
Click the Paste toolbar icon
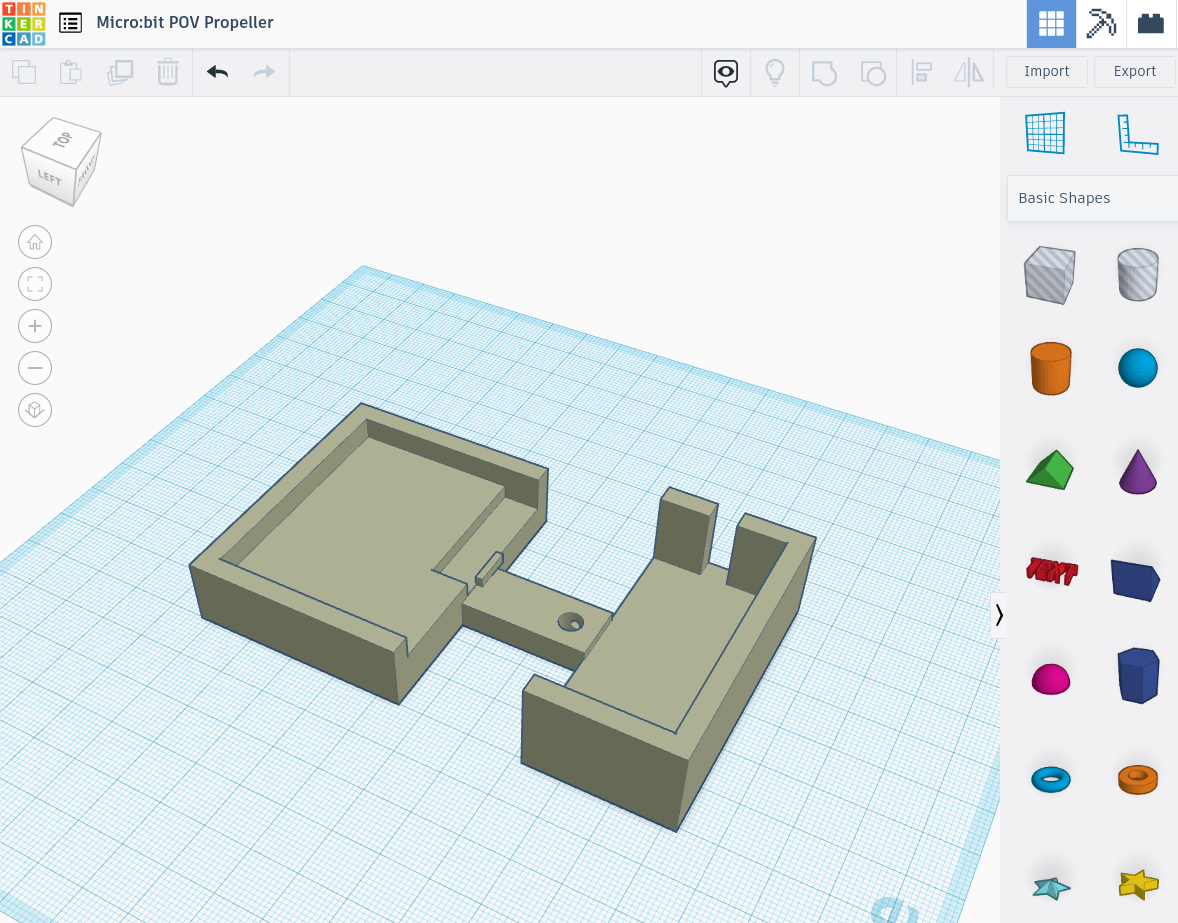[x=71, y=72]
